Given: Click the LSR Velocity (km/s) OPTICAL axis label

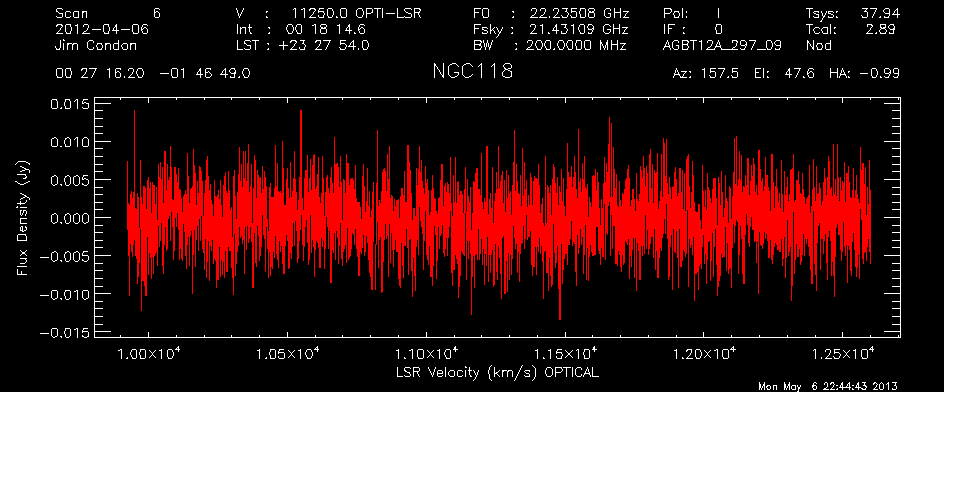Looking at the screenshot, I should pos(498,373).
